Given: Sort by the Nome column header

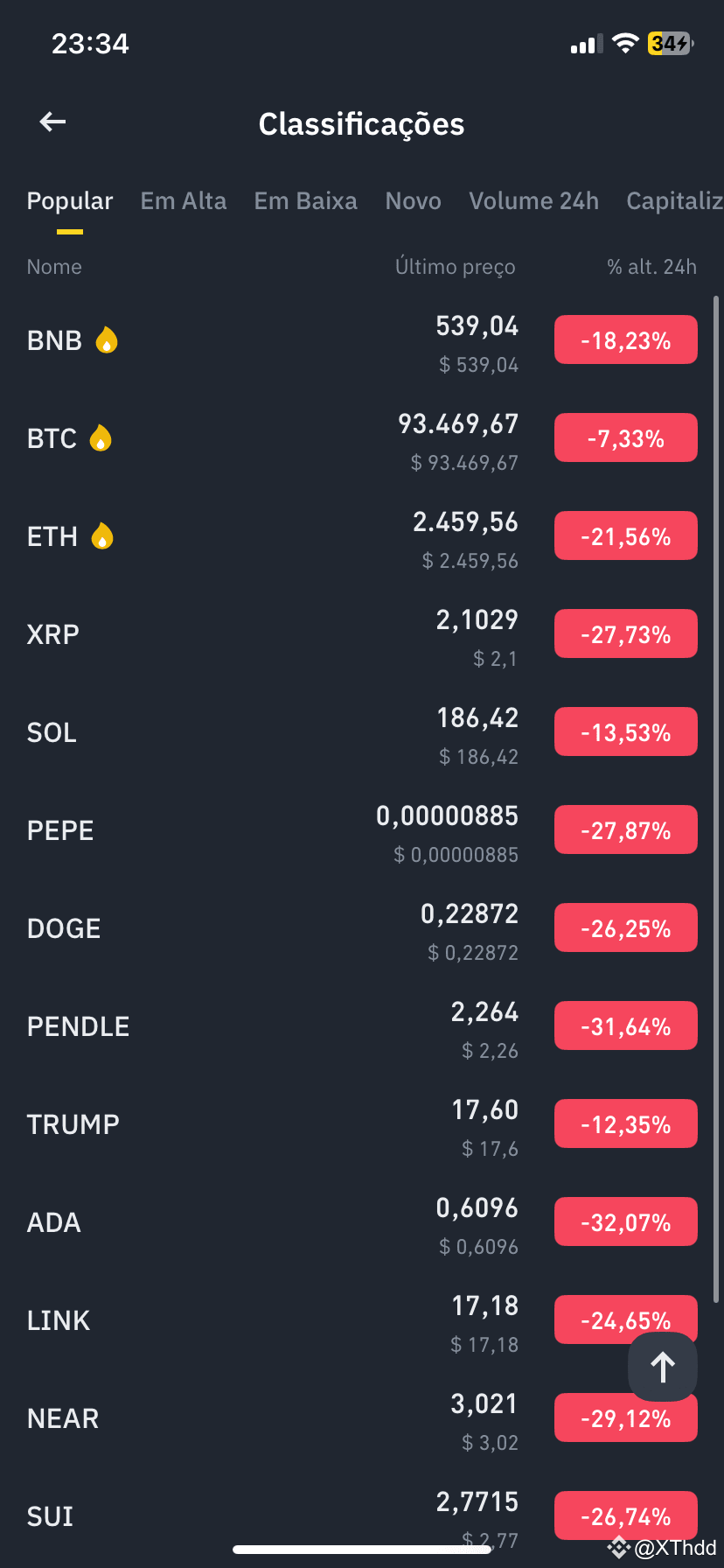Looking at the screenshot, I should 54,267.
